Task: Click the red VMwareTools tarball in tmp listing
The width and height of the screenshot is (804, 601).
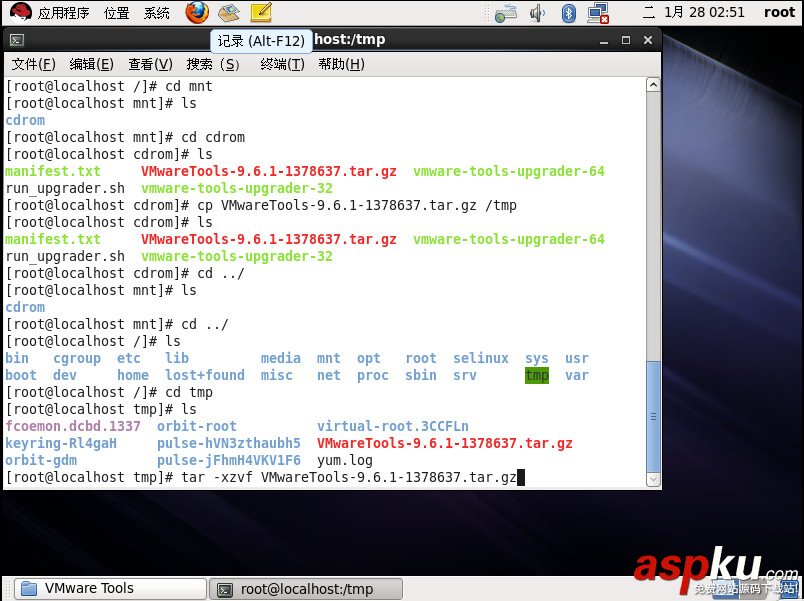Action: tap(445, 444)
